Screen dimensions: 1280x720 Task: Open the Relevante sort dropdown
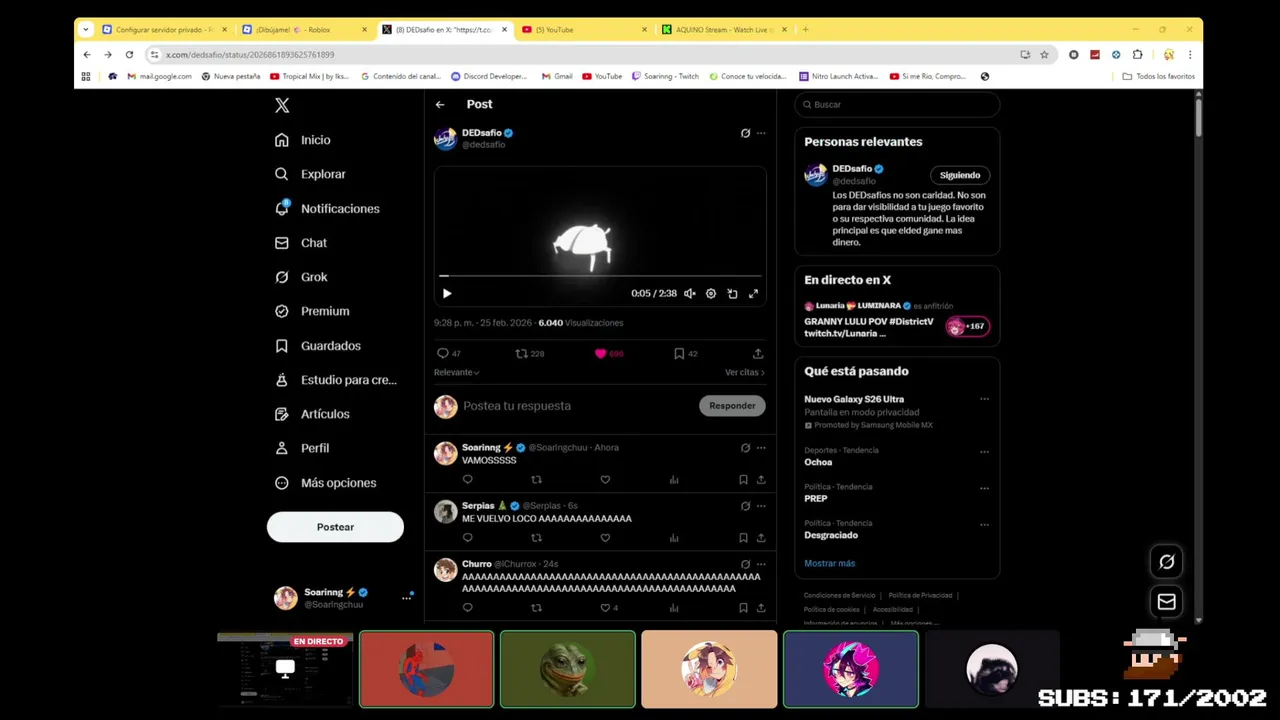(x=456, y=372)
